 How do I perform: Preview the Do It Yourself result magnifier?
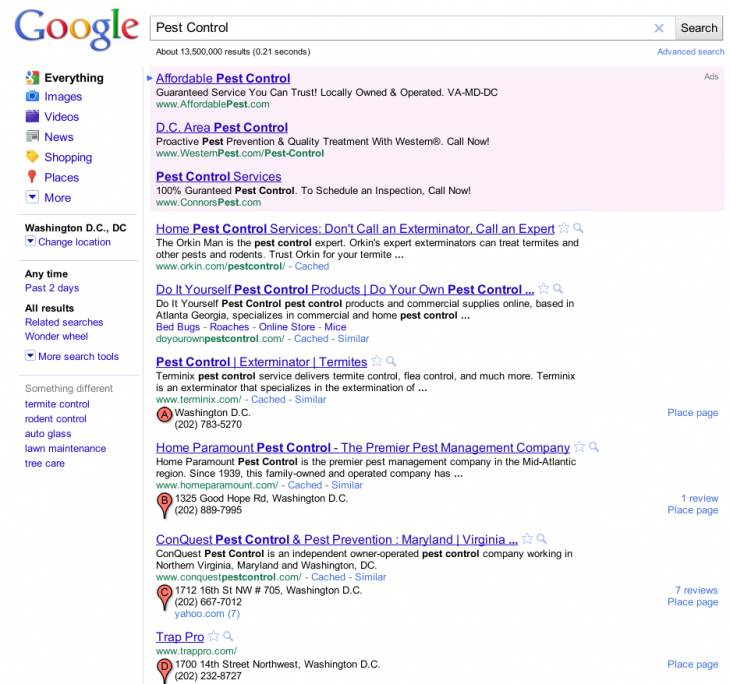(x=558, y=289)
